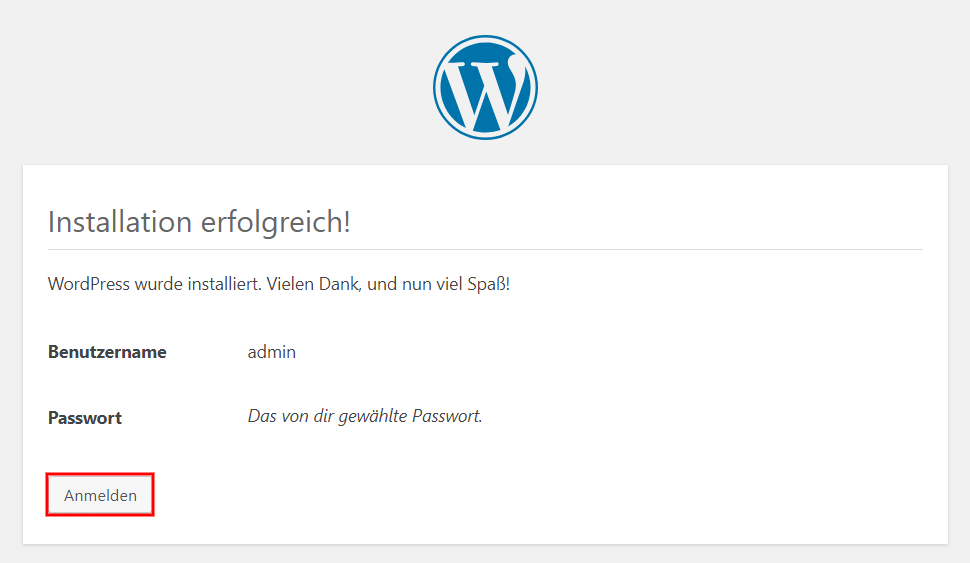Click the bold Passwort label
Screen dimensions: 970x563
point(85,418)
